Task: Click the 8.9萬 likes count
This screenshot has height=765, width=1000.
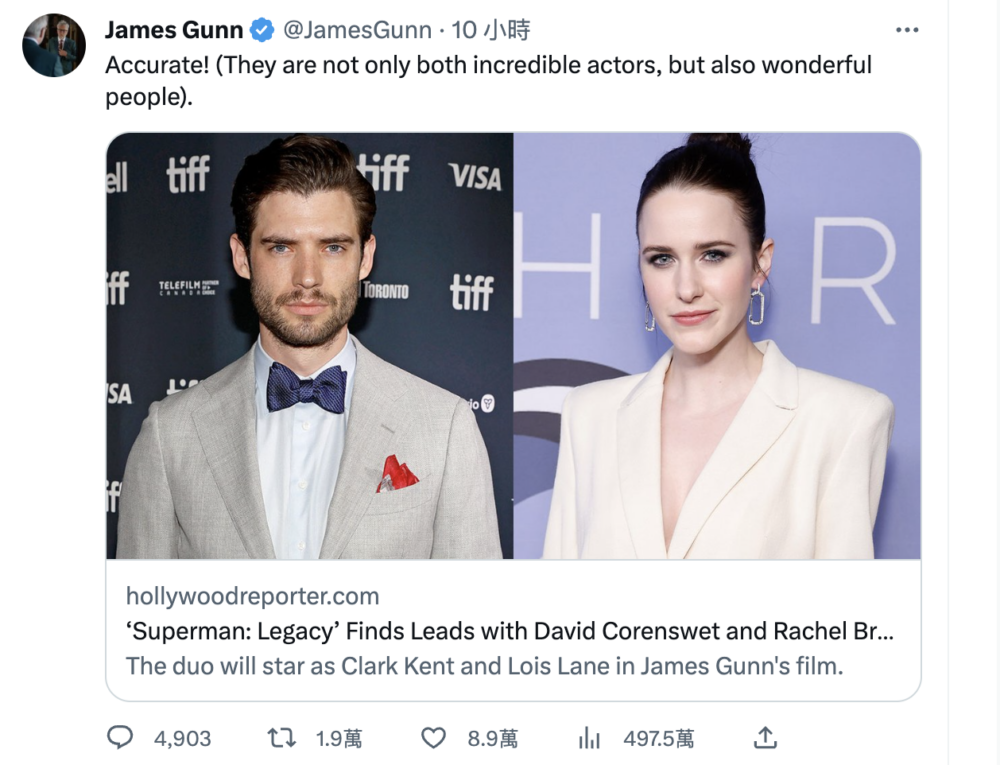Action: pyautogui.click(x=492, y=739)
